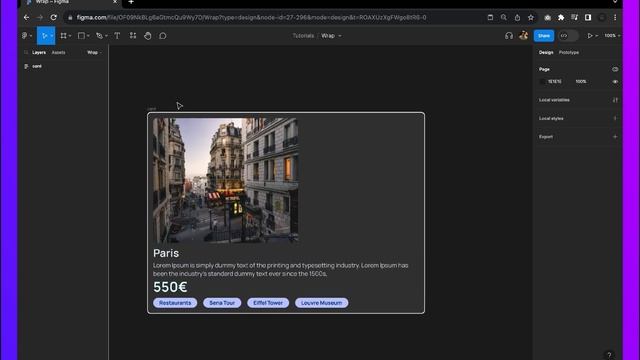Click the Eiffel Tower tag
Image resolution: width=640 pixels, height=360 pixels.
click(268, 303)
